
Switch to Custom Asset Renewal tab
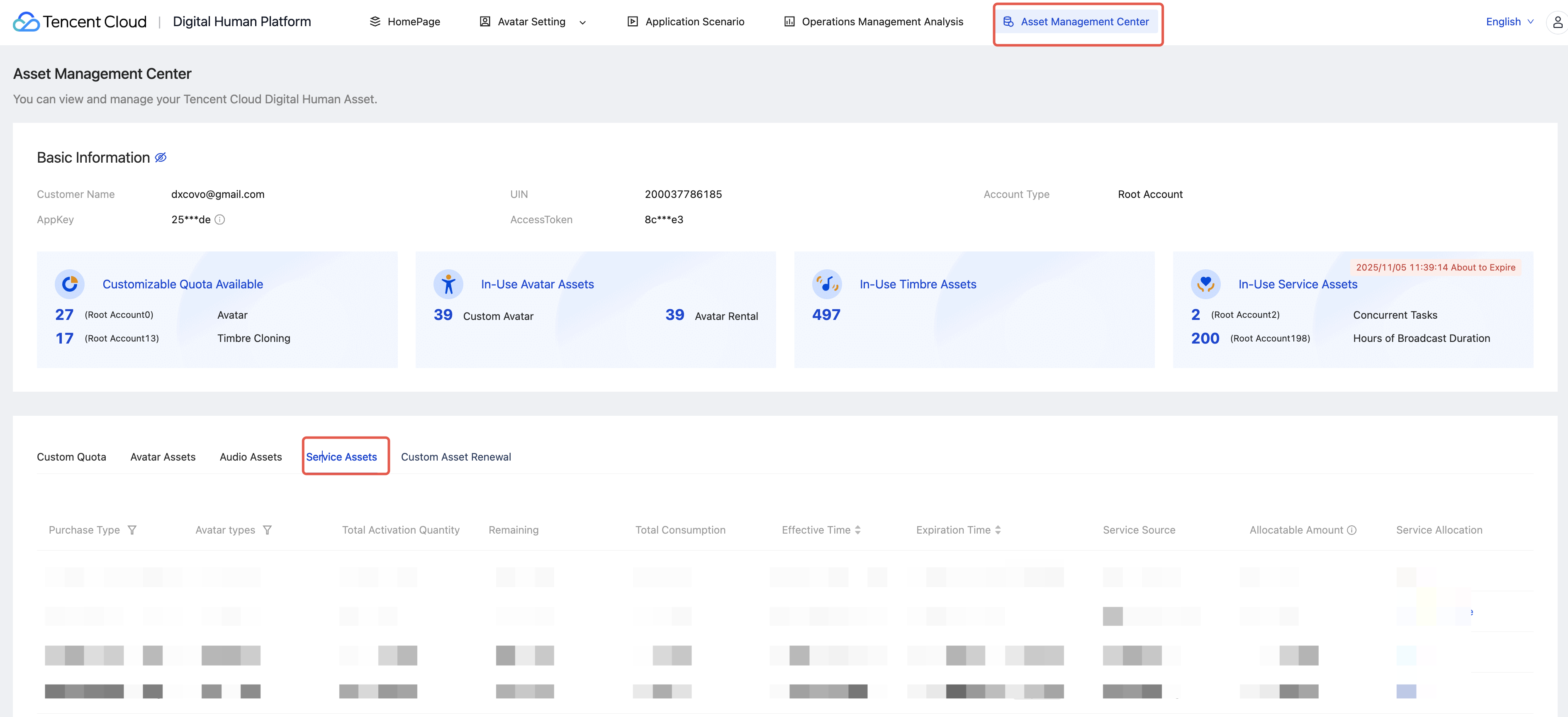tap(456, 456)
